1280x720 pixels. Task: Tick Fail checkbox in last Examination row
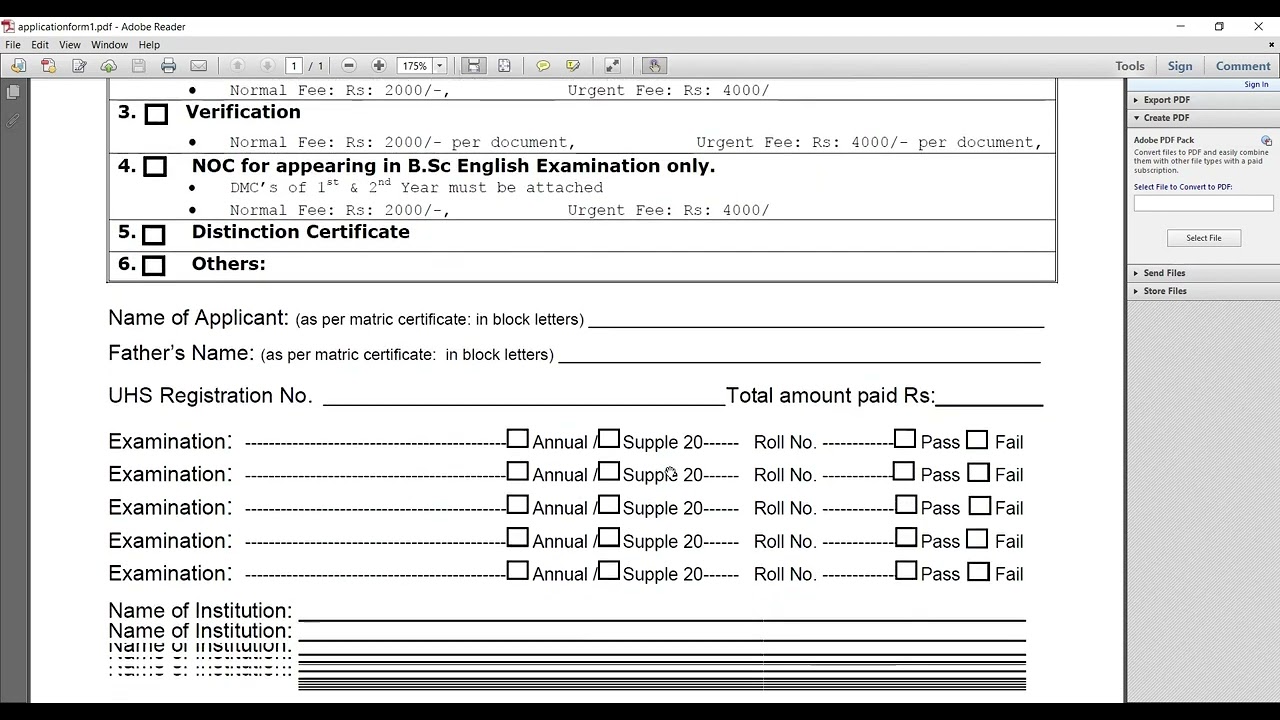(x=979, y=571)
